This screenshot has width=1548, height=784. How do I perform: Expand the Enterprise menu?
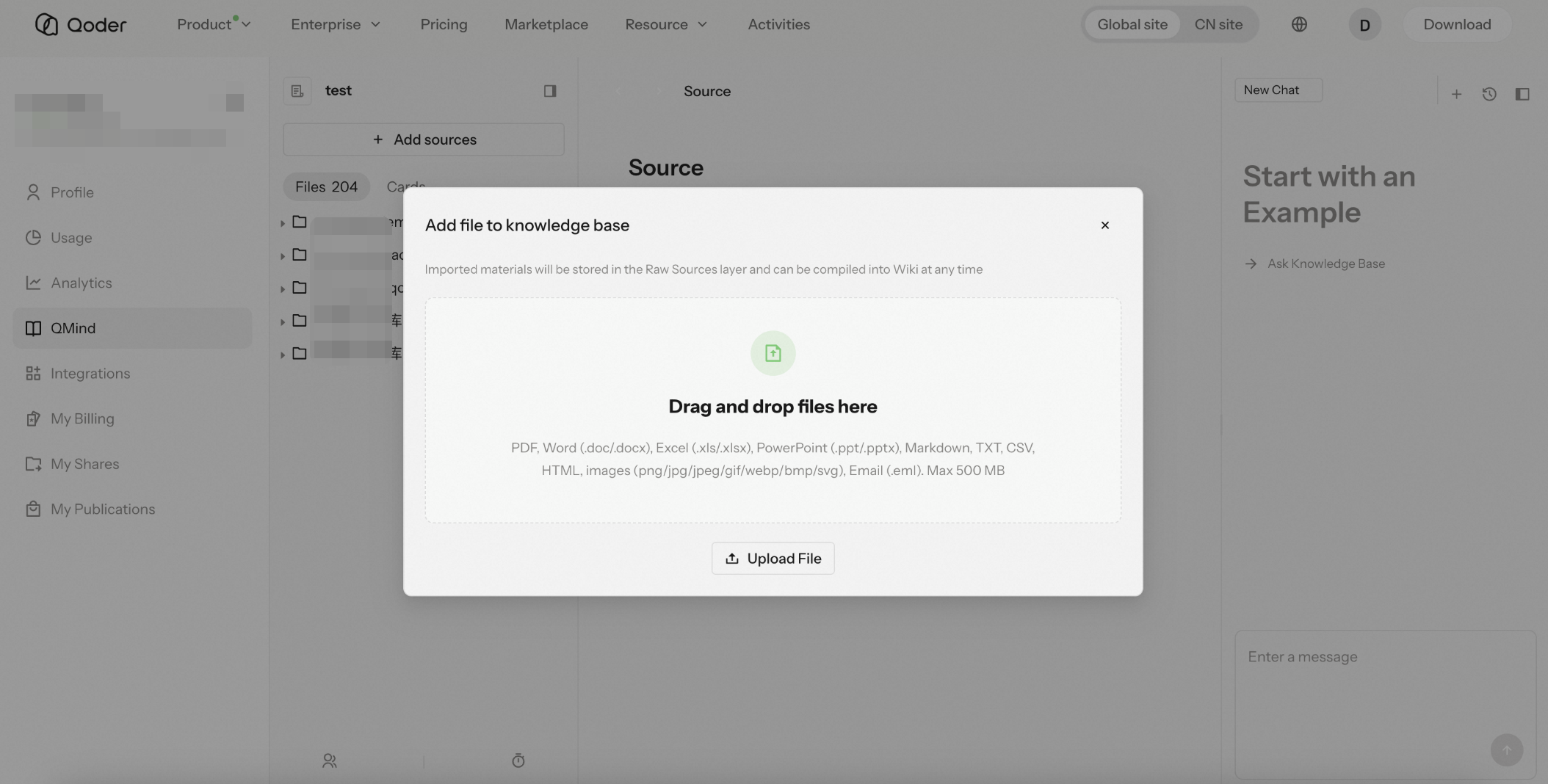pyautogui.click(x=336, y=24)
